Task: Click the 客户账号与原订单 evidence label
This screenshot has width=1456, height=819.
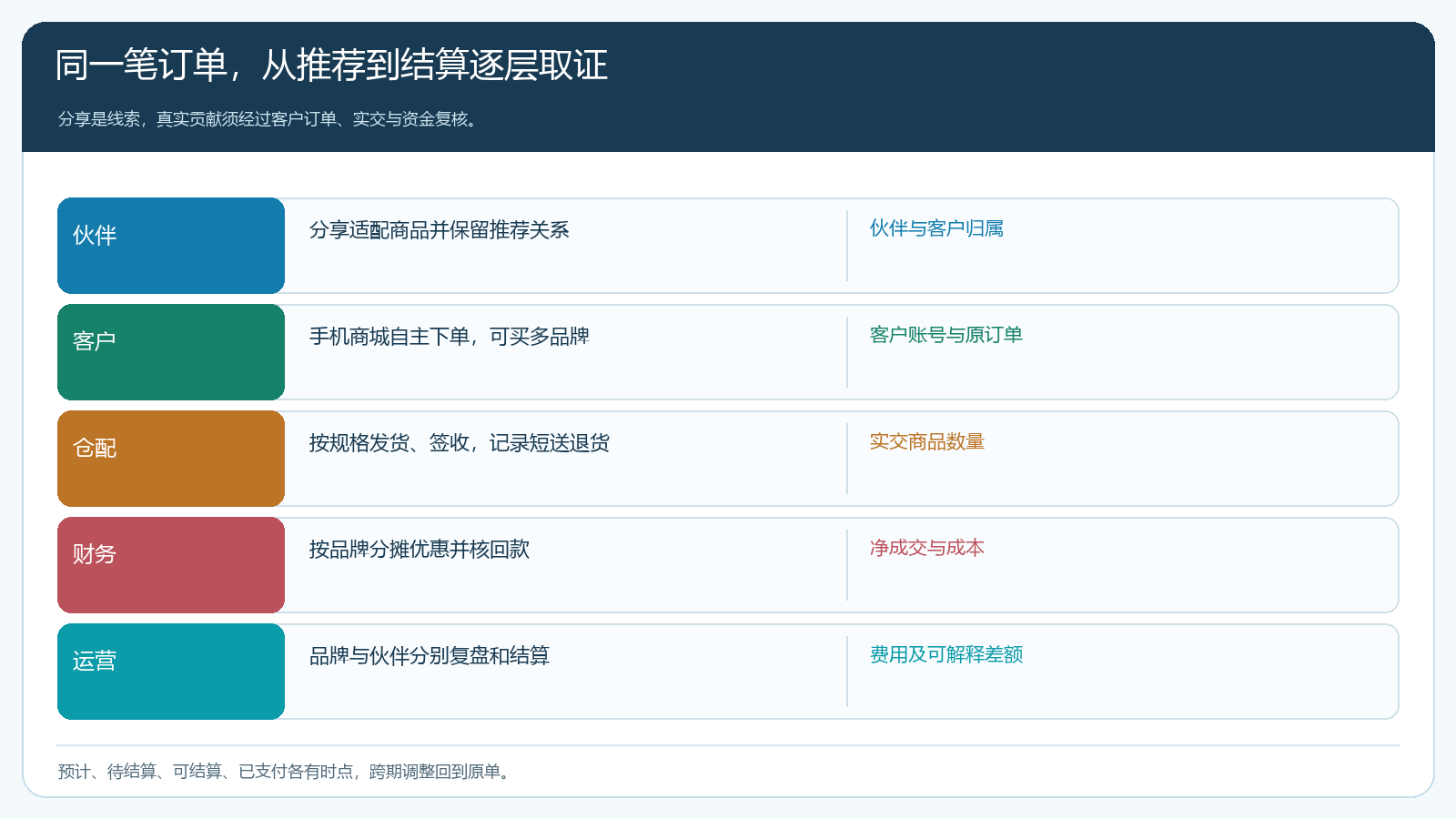Action: pyautogui.click(x=946, y=335)
